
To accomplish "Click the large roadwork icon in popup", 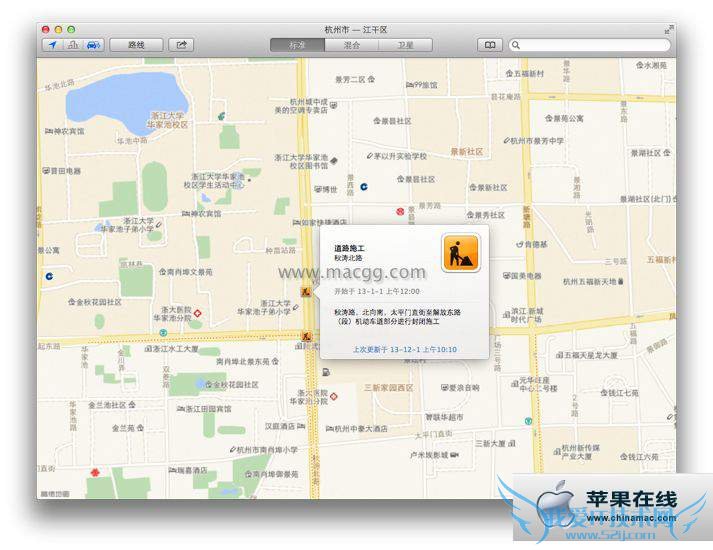I will (x=461, y=253).
